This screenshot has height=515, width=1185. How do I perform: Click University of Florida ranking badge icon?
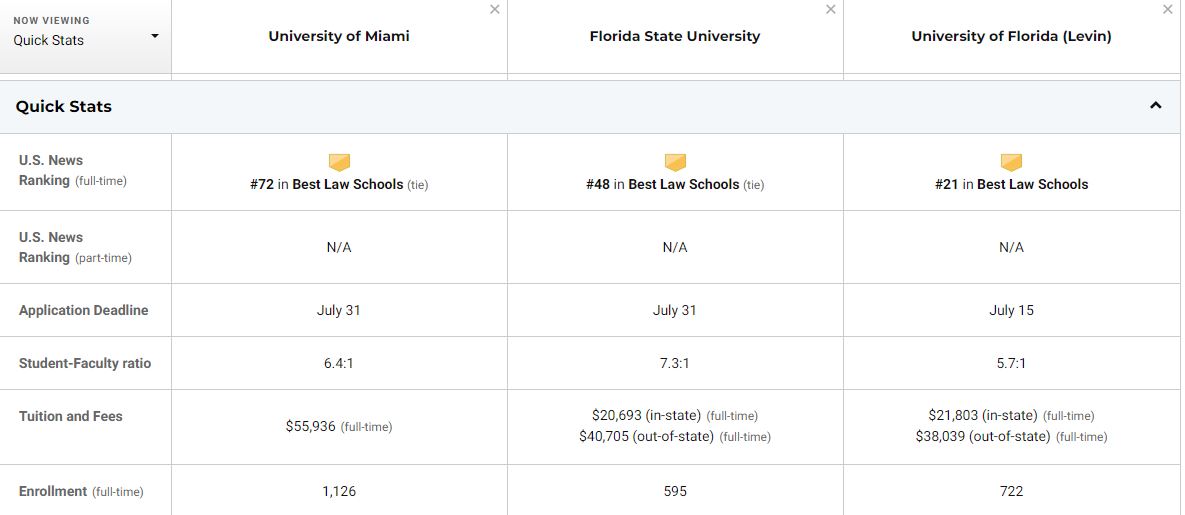pyautogui.click(x=1011, y=162)
